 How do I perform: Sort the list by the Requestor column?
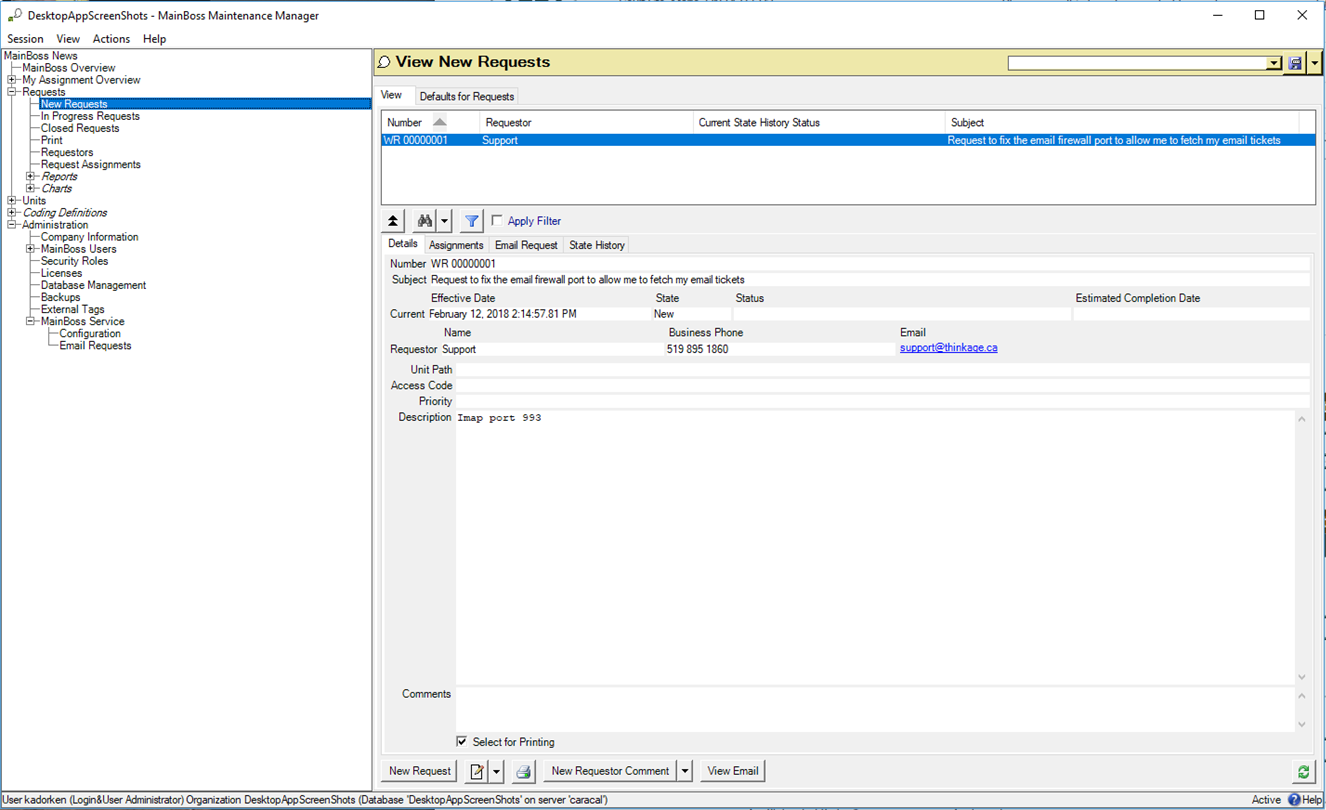(x=587, y=123)
